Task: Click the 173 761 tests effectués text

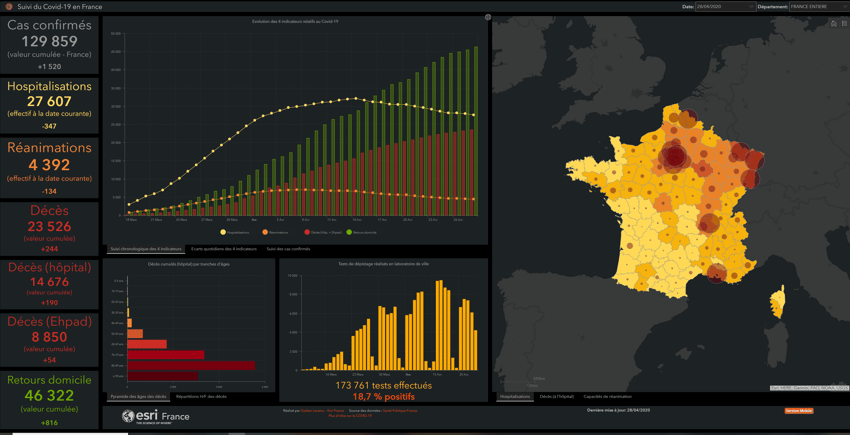Action: coord(383,386)
